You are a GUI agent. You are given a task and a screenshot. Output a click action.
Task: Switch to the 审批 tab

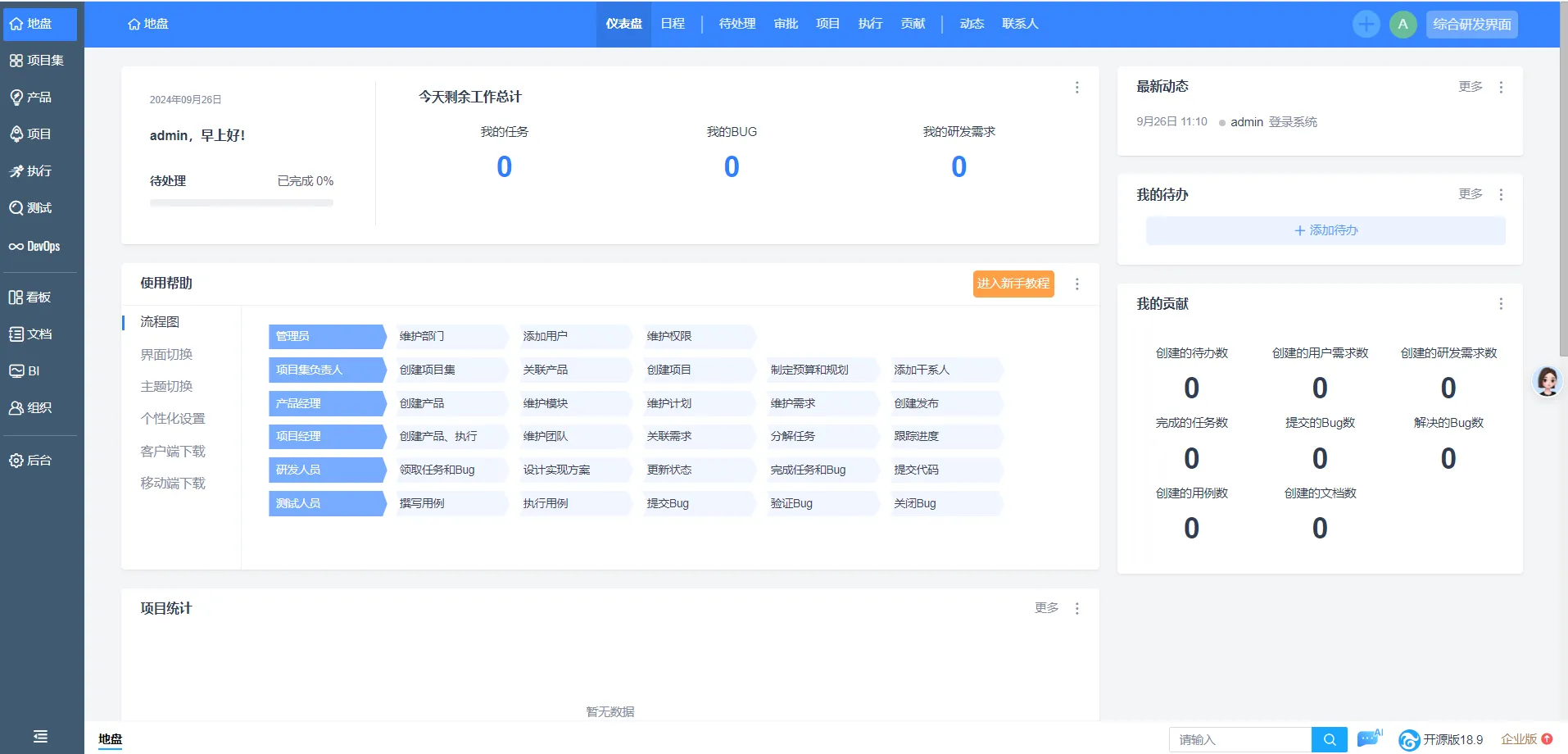point(786,24)
